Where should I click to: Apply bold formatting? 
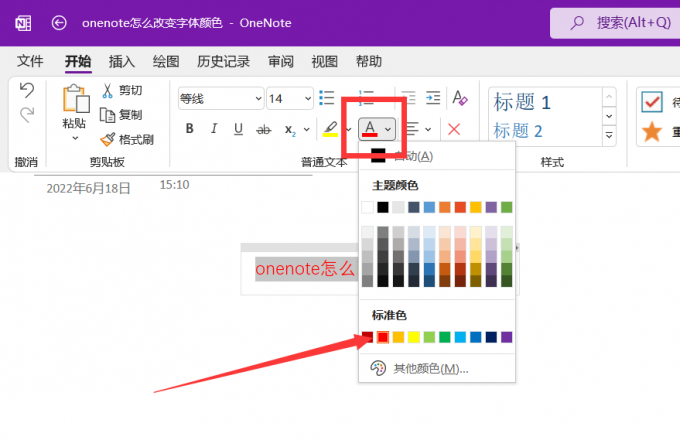tap(190, 129)
